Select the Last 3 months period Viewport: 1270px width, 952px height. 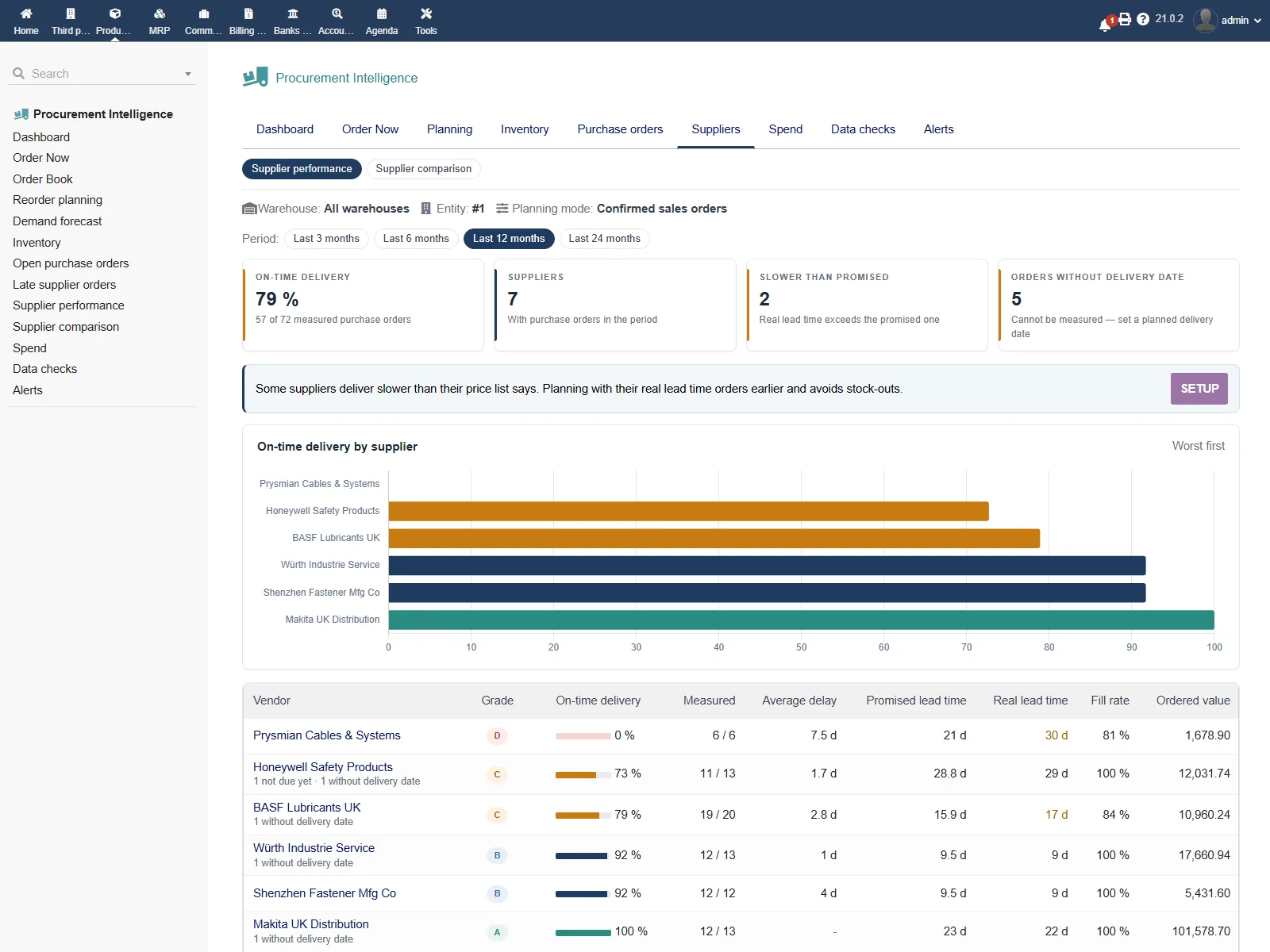click(326, 239)
